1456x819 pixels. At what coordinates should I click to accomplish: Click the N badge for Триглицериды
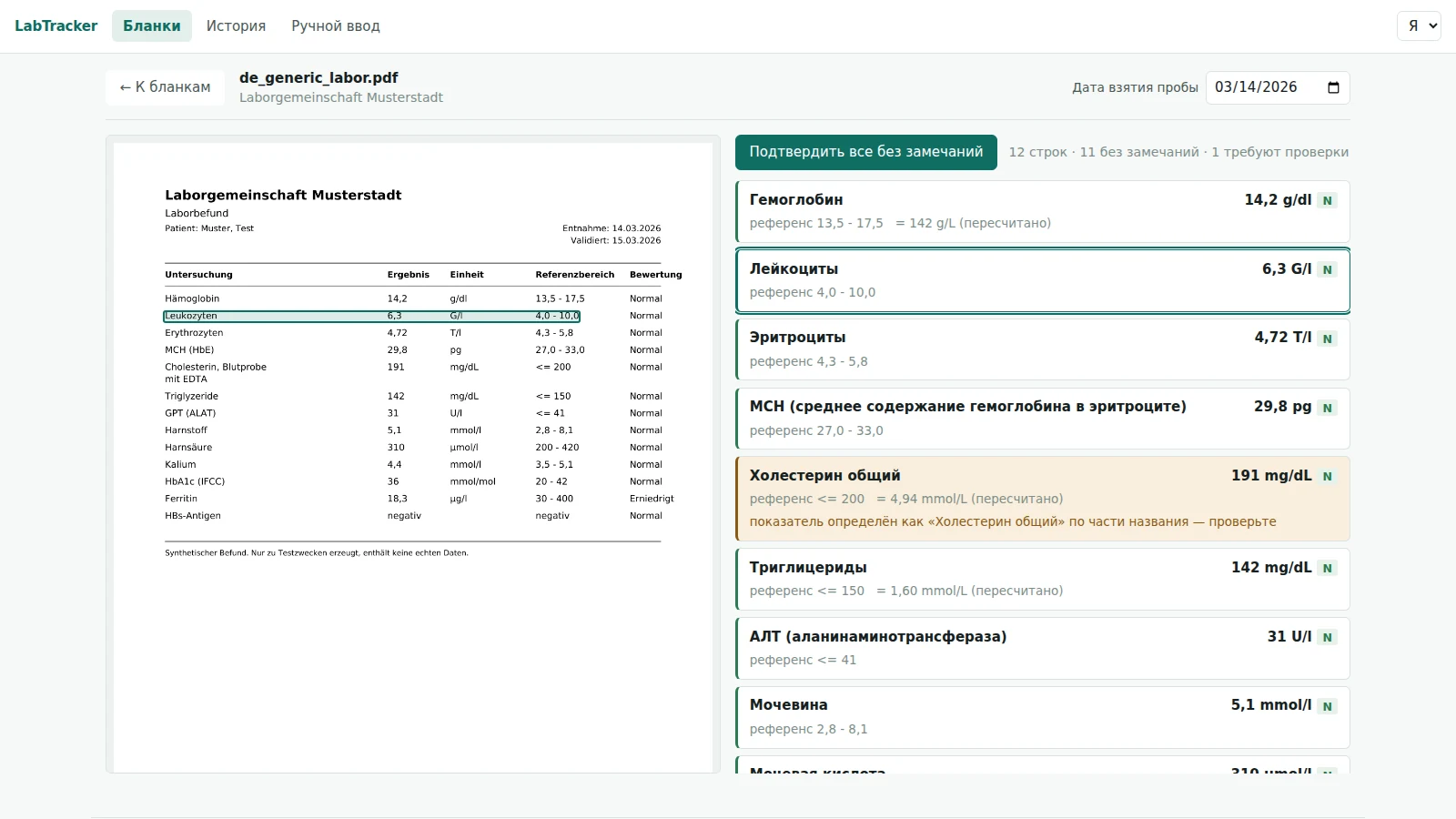coord(1328,568)
